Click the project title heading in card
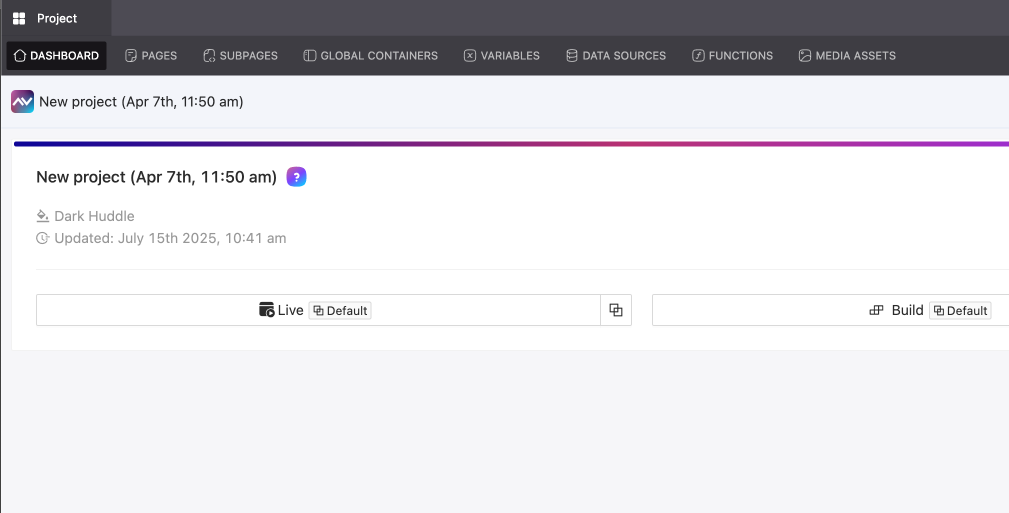Image resolution: width=1009 pixels, height=513 pixels. 156,177
